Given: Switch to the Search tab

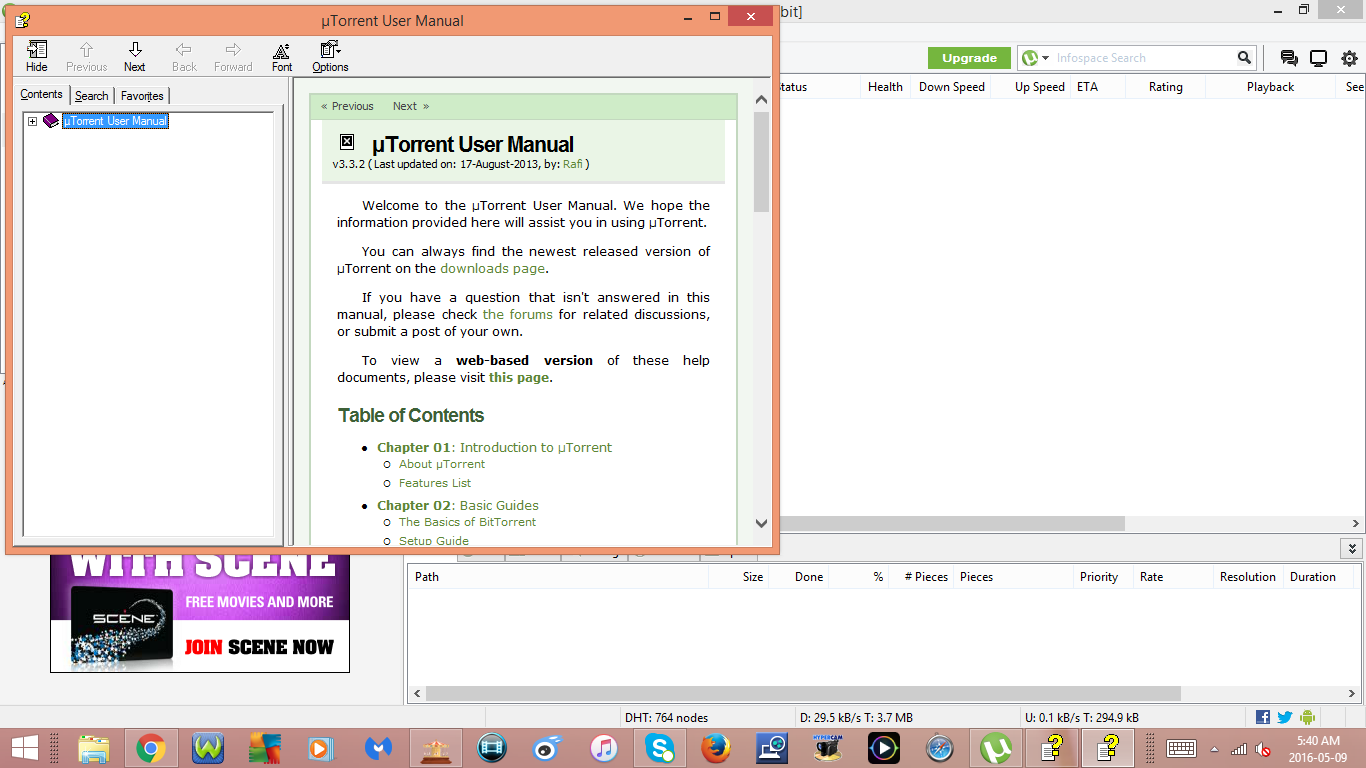Looking at the screenshot, I should 91,96.
